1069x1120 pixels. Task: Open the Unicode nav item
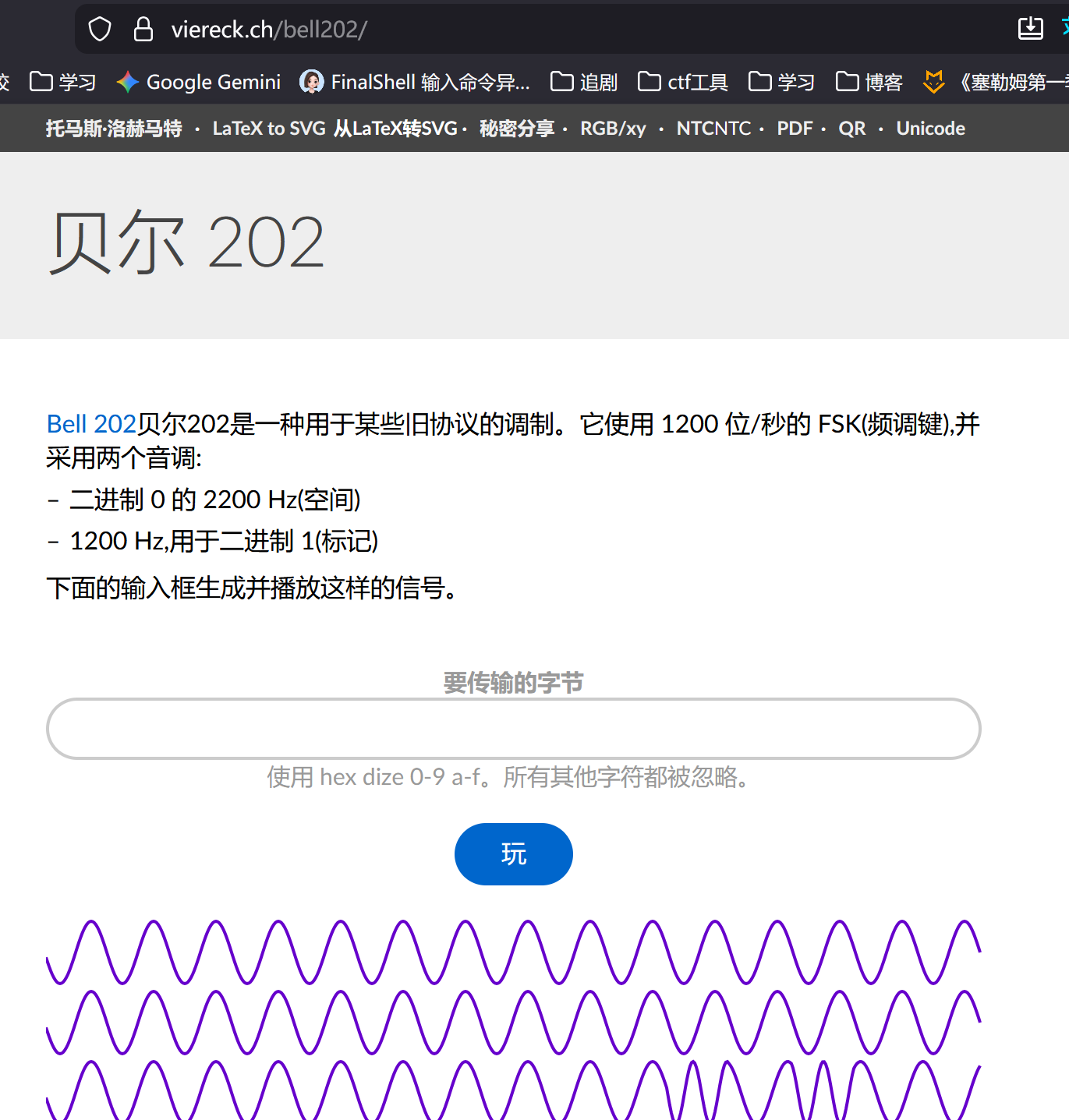[x=931, y=129]
